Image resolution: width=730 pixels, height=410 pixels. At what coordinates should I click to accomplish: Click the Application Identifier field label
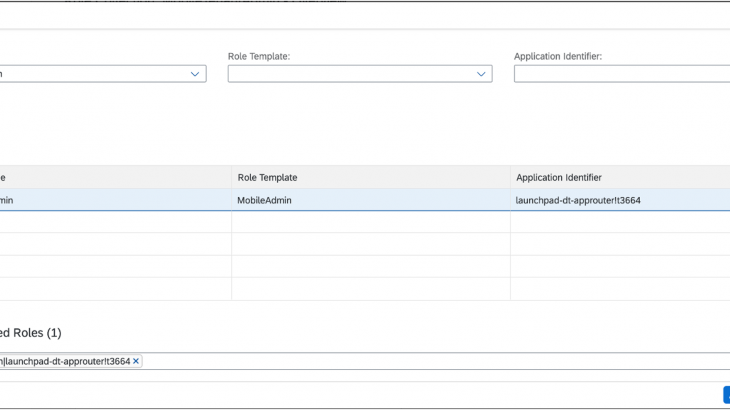coord(558,56)
